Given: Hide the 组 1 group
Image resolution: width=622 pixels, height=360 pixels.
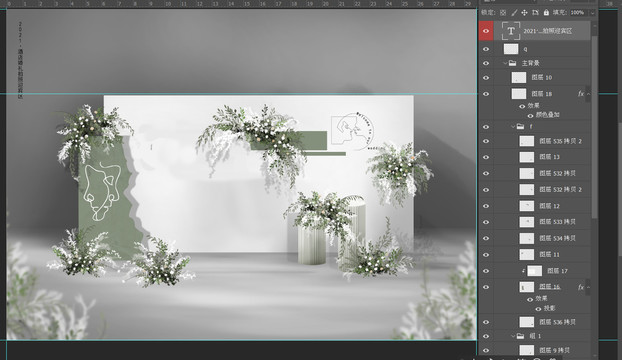Looking at the screenshot, I should (486, 336).
